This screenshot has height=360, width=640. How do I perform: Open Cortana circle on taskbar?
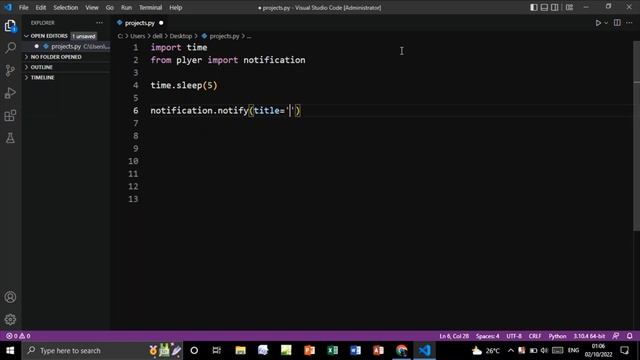(194, 350)
